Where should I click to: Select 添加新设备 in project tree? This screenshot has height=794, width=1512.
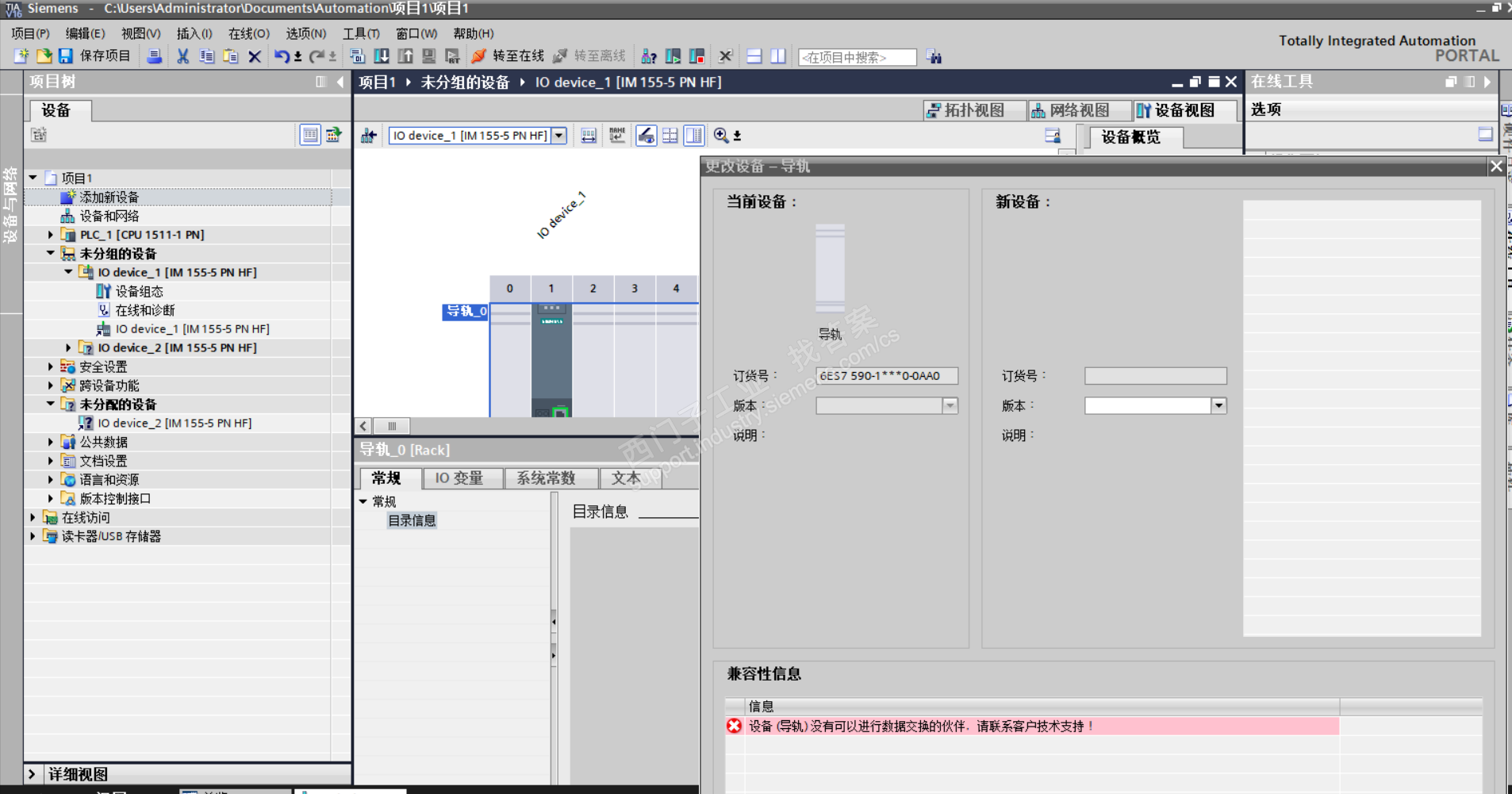pyautogui.click(x=109, y=197)
